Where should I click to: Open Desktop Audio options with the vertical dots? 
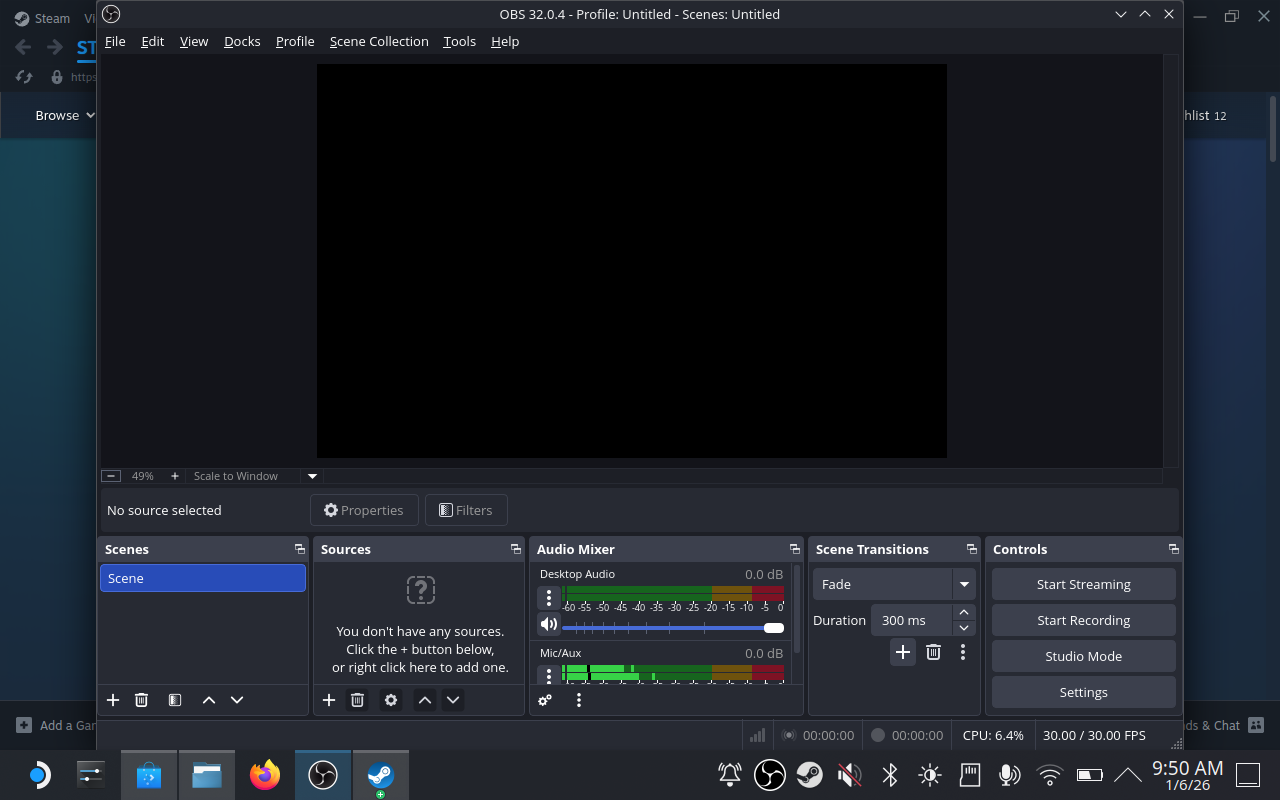[x=548, y=597]
